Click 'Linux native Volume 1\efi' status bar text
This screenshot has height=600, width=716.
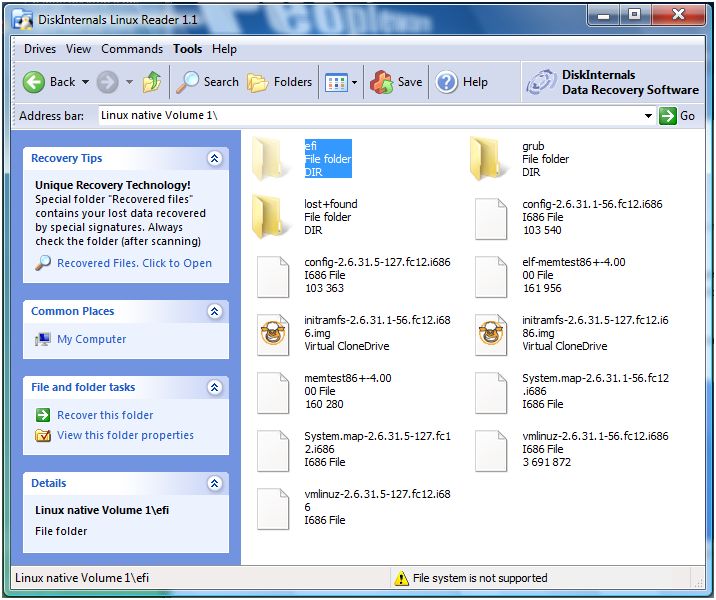point(82,578)
